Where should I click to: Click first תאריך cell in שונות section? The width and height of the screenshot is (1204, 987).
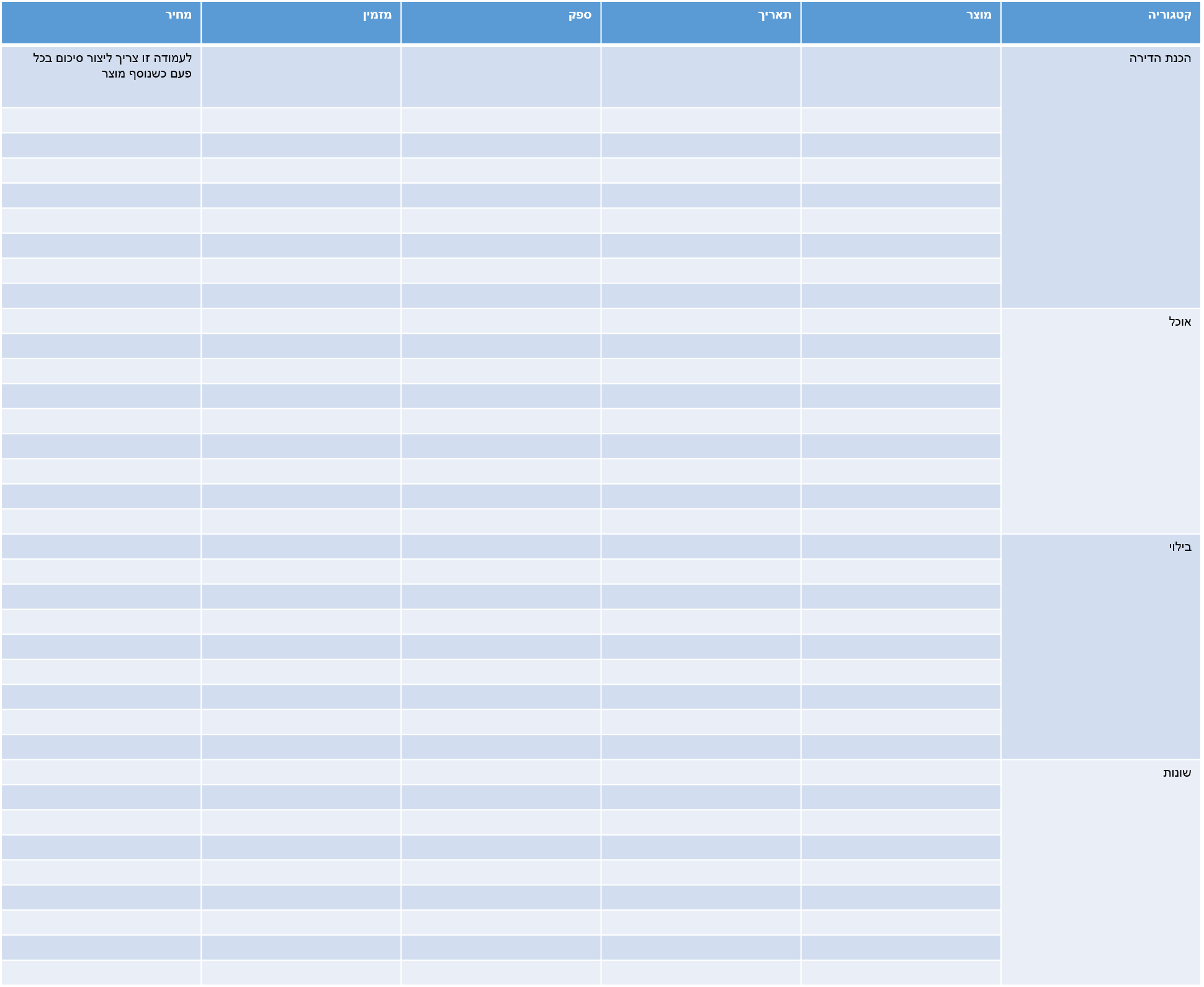[x=701, y=772]
